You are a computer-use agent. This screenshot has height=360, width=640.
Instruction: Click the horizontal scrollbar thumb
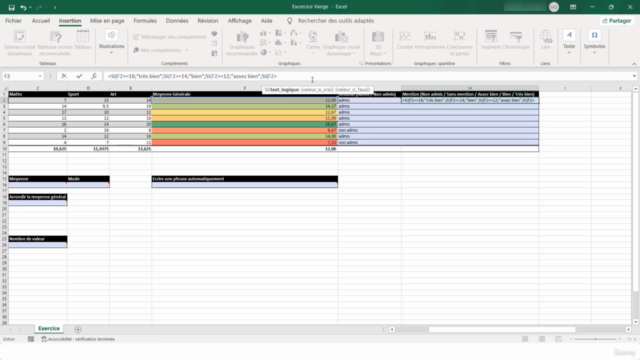(502, 329)
